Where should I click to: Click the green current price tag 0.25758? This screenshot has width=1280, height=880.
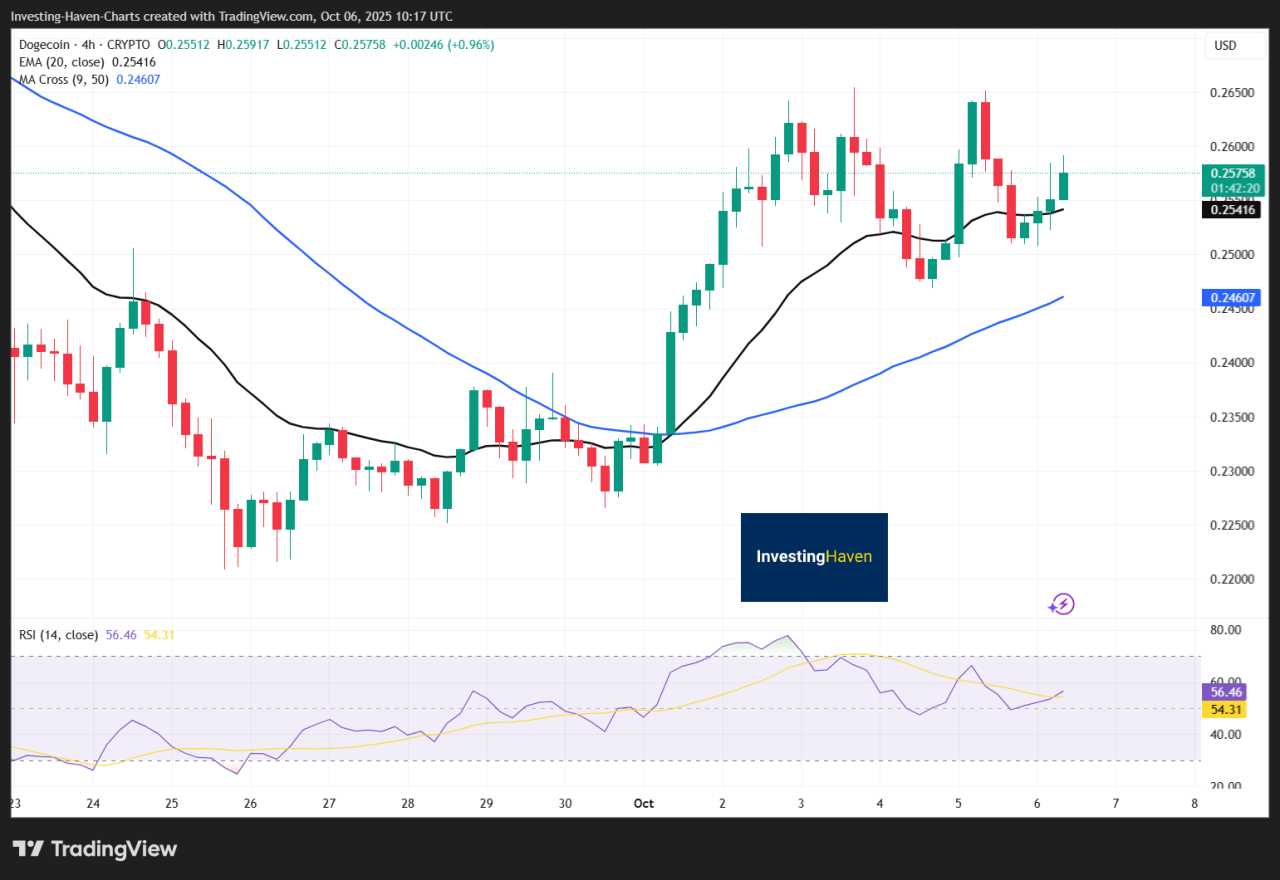(1237, 173)
